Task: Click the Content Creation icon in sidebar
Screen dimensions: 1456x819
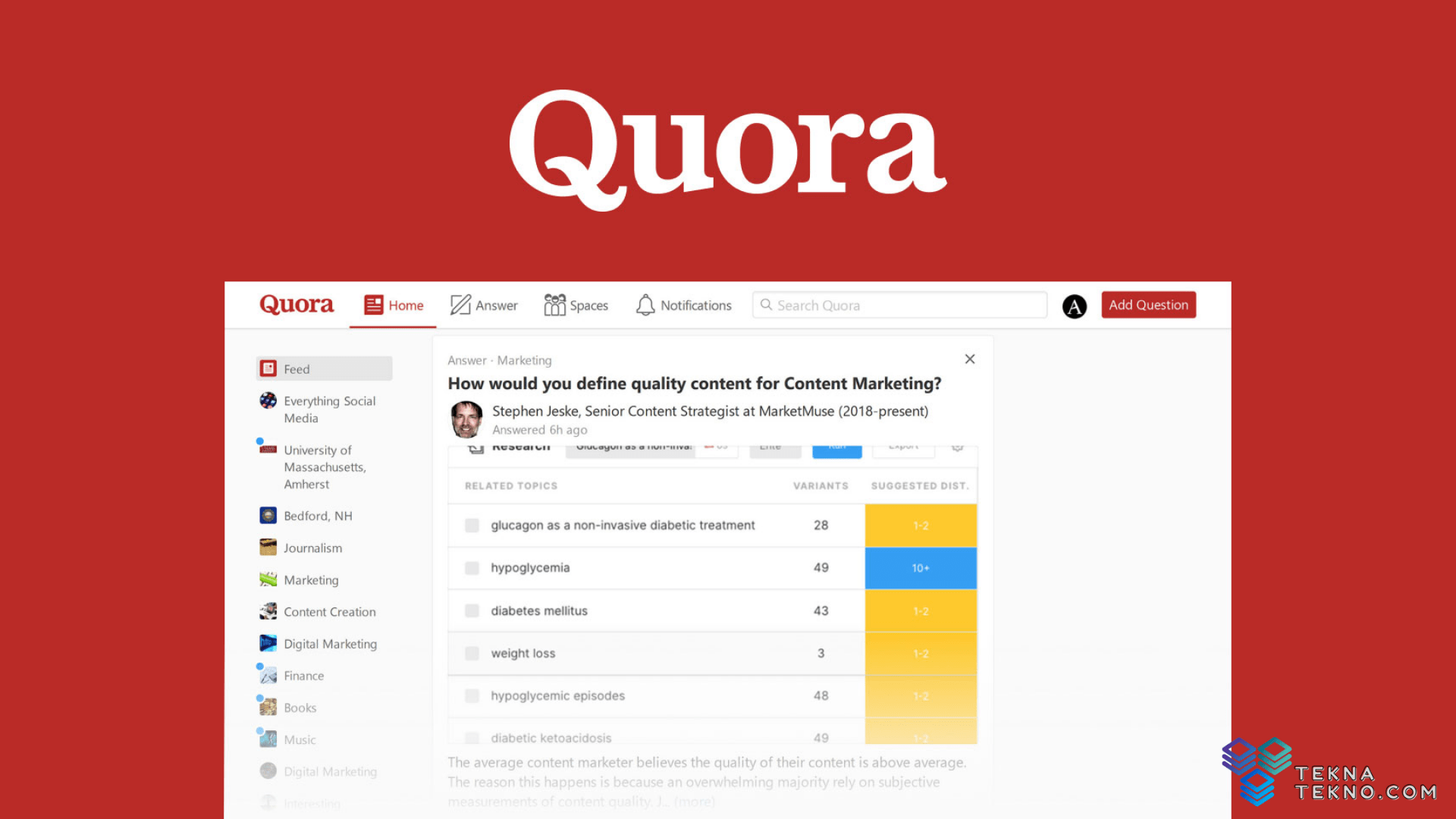Action: (266, 611)
